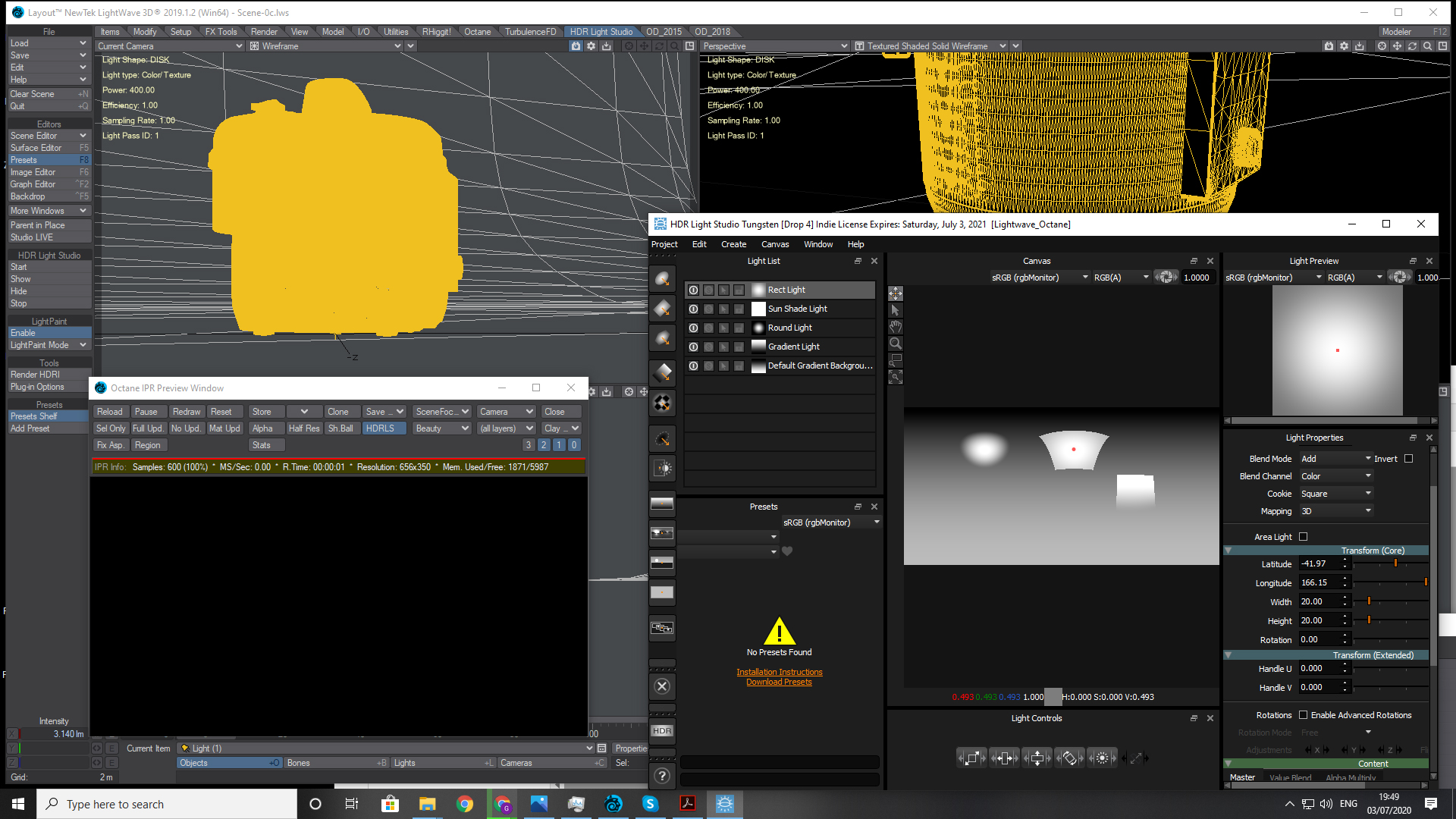This screenshot has height=819, width=1456.
Task: Click the Redraw button in IPR window
Action: pos(186,412)
